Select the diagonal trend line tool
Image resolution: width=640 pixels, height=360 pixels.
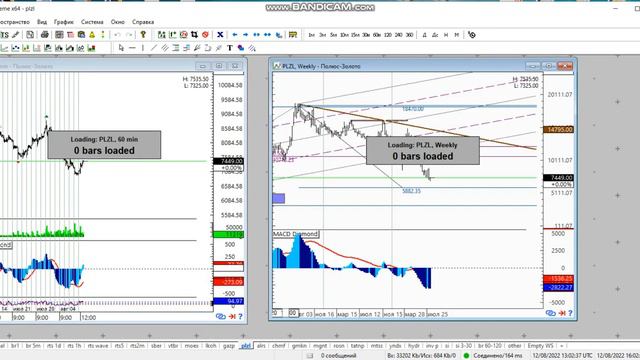pos(154,48)
